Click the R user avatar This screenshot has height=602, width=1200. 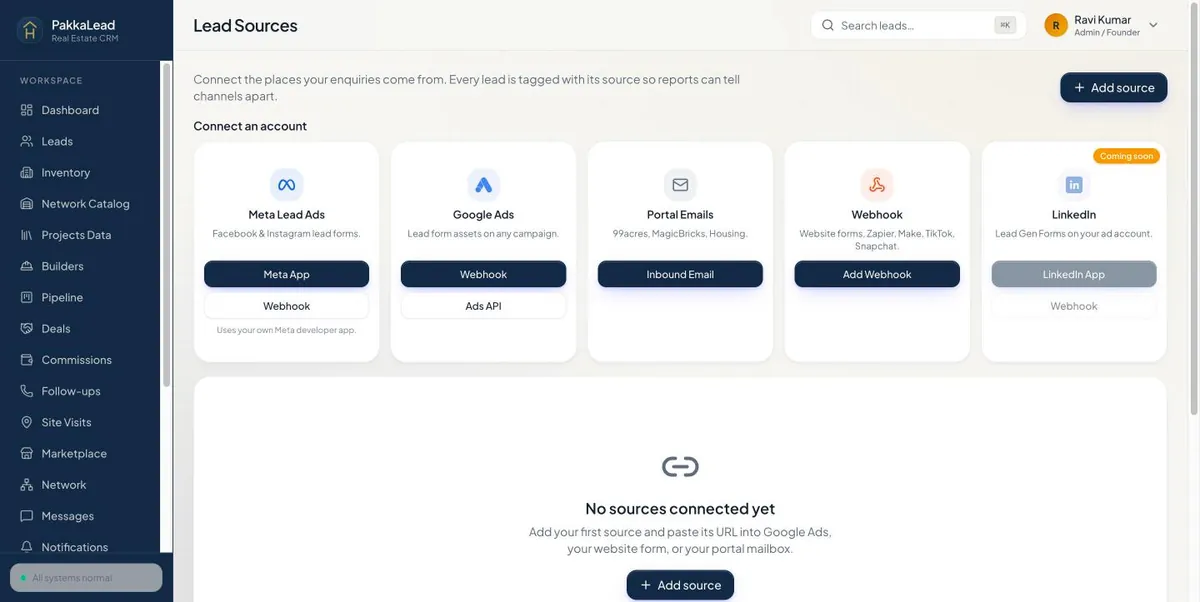pyautogui.click(x=1056, y=25)
